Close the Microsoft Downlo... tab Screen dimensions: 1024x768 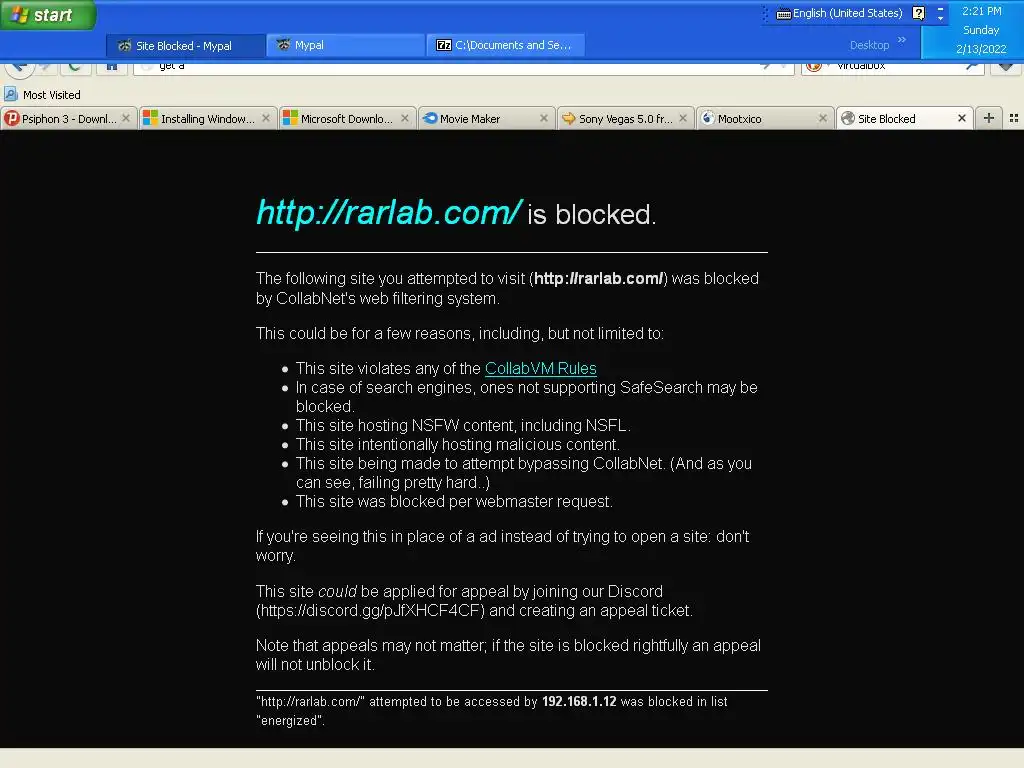pos(405,118)
